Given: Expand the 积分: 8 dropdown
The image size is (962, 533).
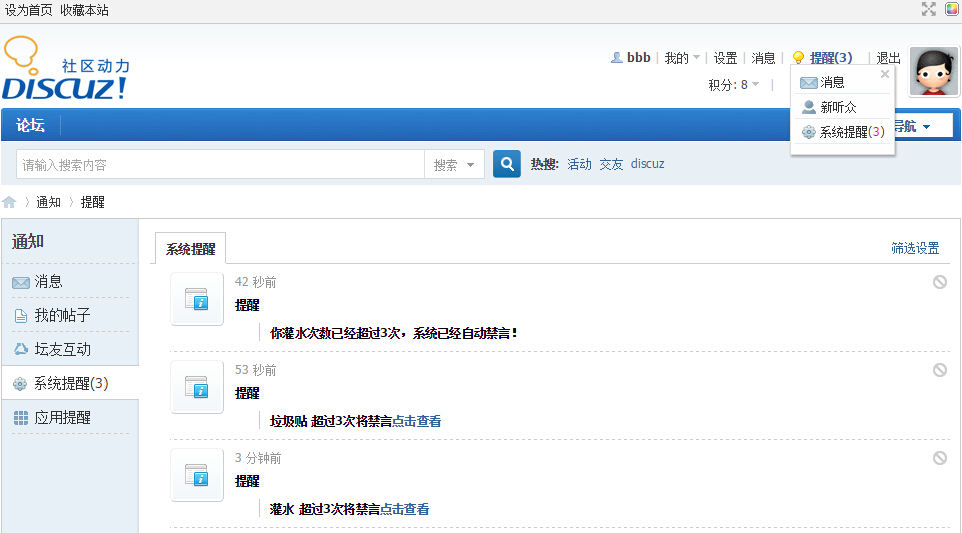Looking at the screenshot, I should 733,85.
